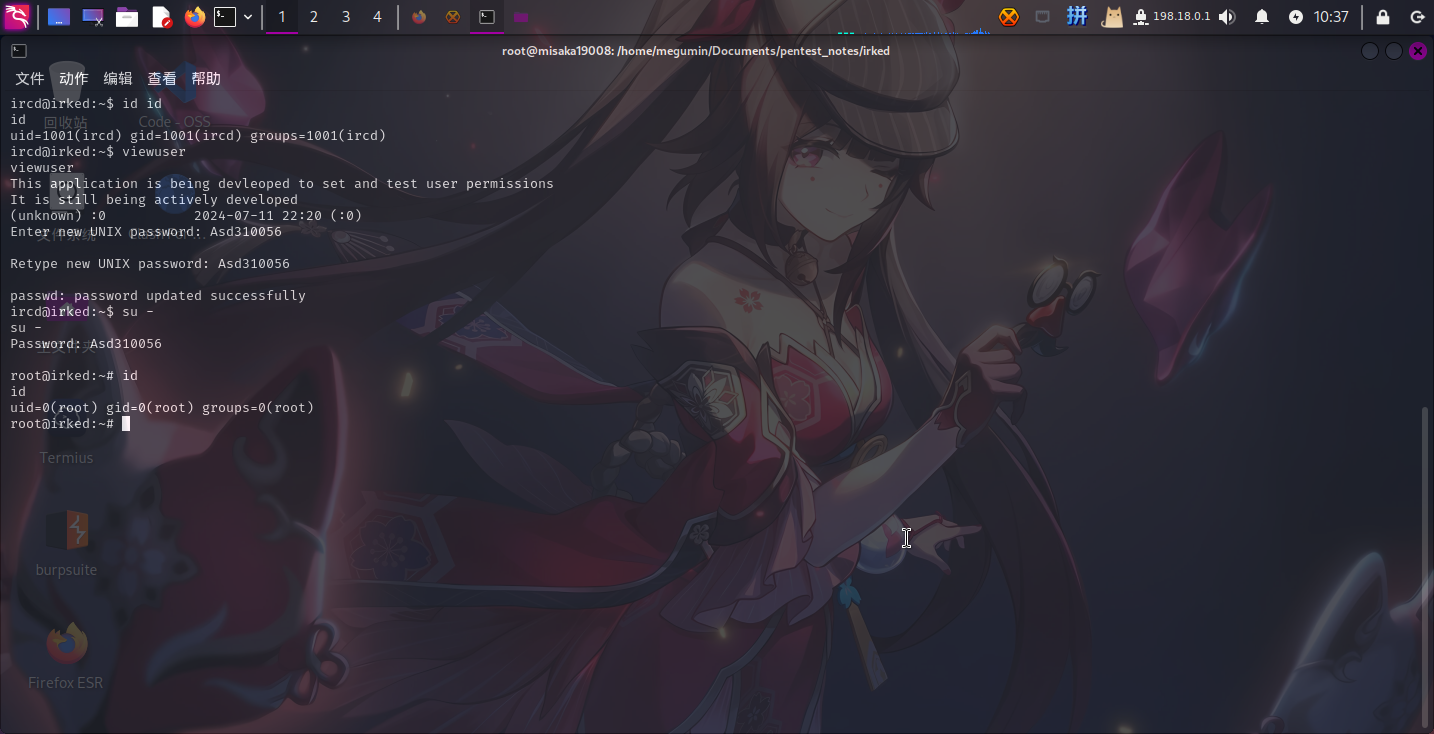Image resolution: width=1434 pixels, height=734 pixels.
Task: Expand the terminal launcher dropdown arrow
Action: 248,17
